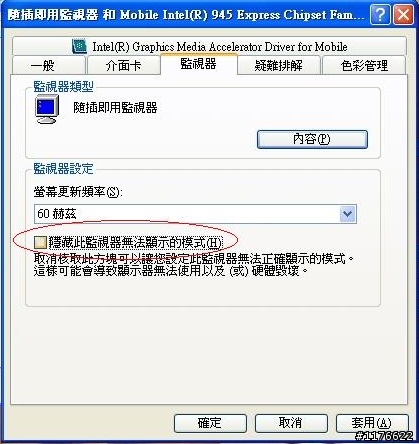Click the blue monitor icon under 監視器類型
Viewport: 419px width, 444px height.
(47, 109)
